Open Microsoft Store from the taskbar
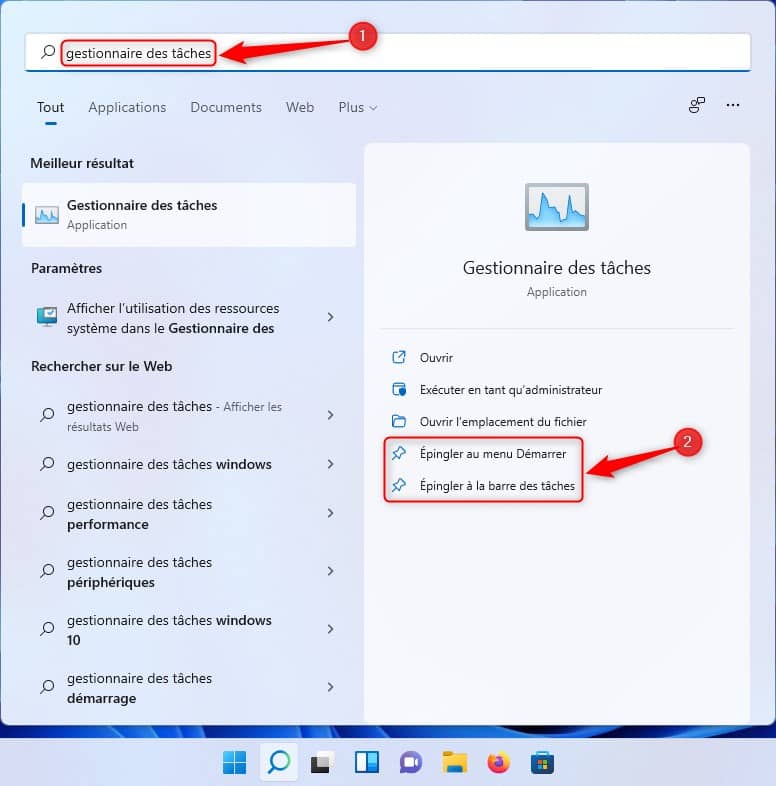 tap(542, 763)
